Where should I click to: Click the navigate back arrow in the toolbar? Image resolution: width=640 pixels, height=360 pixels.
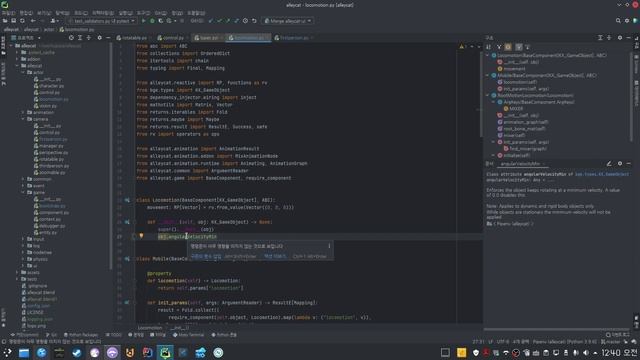tap(33, 21)
